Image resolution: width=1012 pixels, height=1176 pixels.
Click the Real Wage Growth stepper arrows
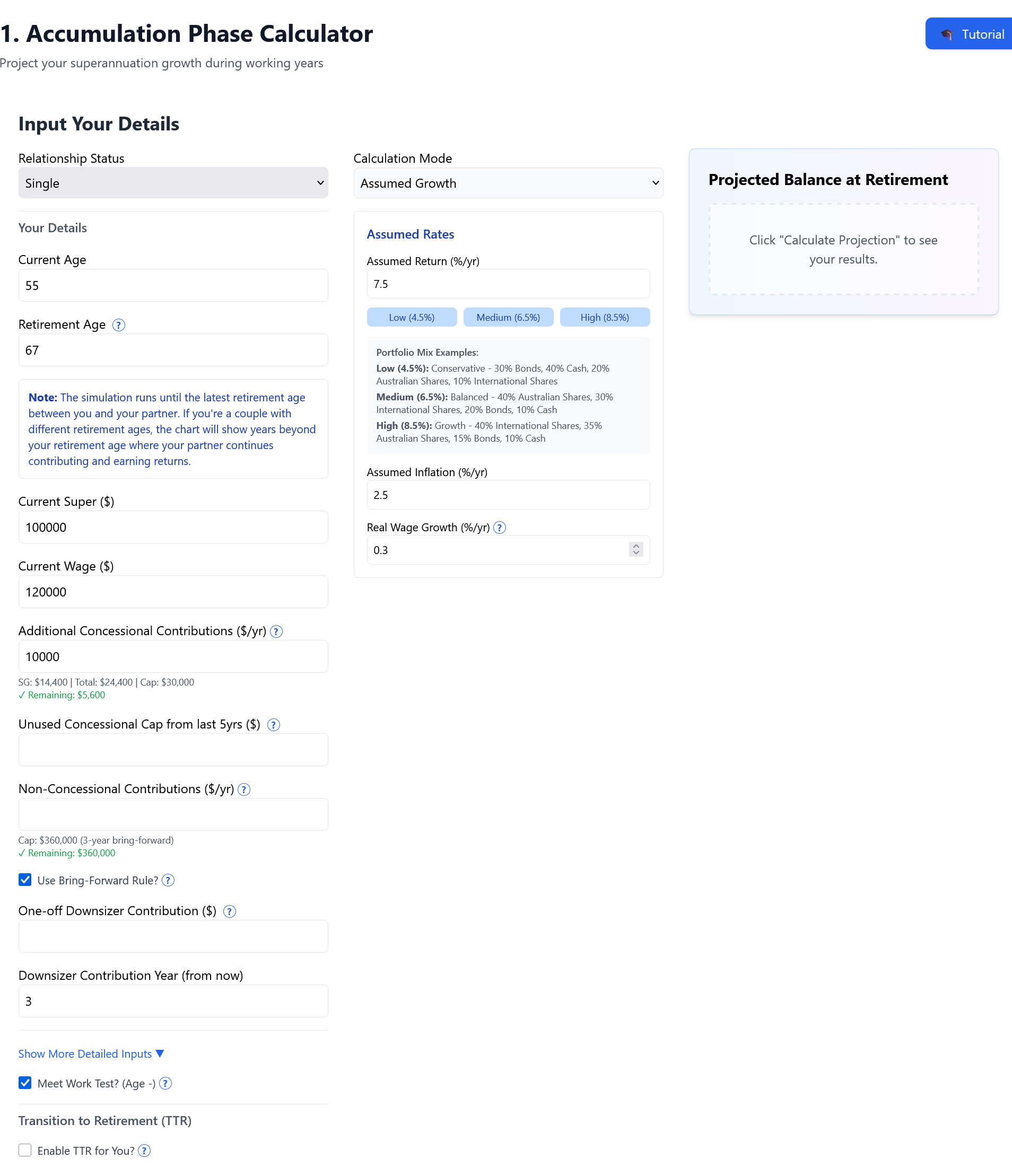click(x=636, y=549)
